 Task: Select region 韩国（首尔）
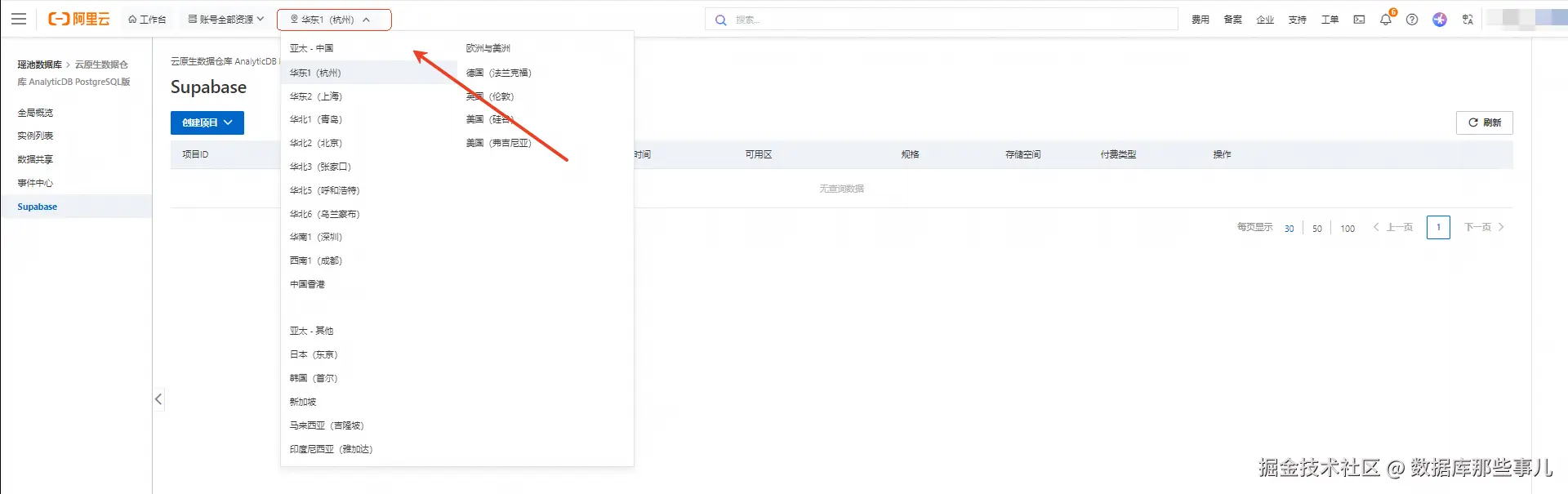(x=314, y=378)
